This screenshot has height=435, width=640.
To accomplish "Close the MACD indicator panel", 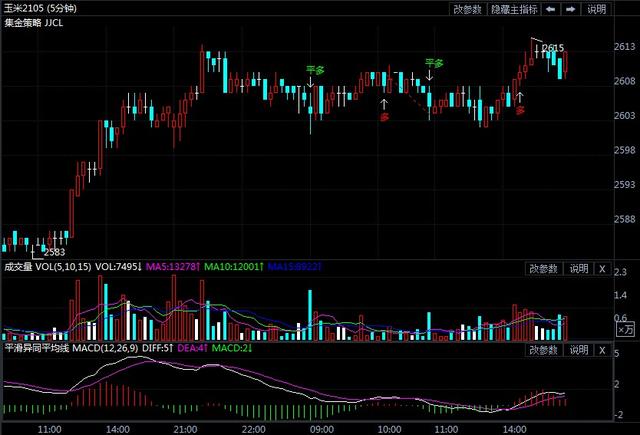I will 602,349.
